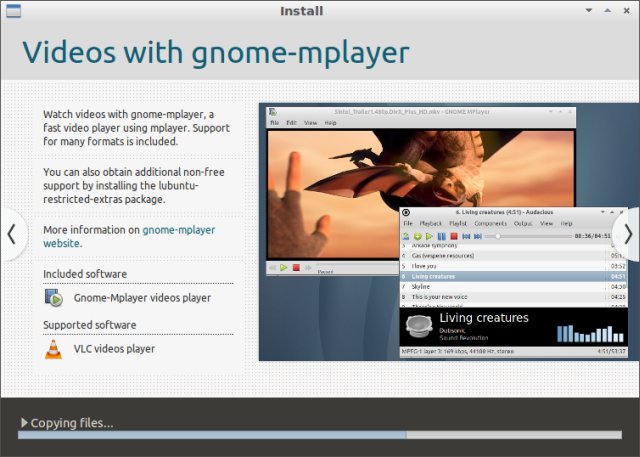Viewport: 640px width, 457px height.
Task: Open the Playback menu in Audacious
Action: 430,223
